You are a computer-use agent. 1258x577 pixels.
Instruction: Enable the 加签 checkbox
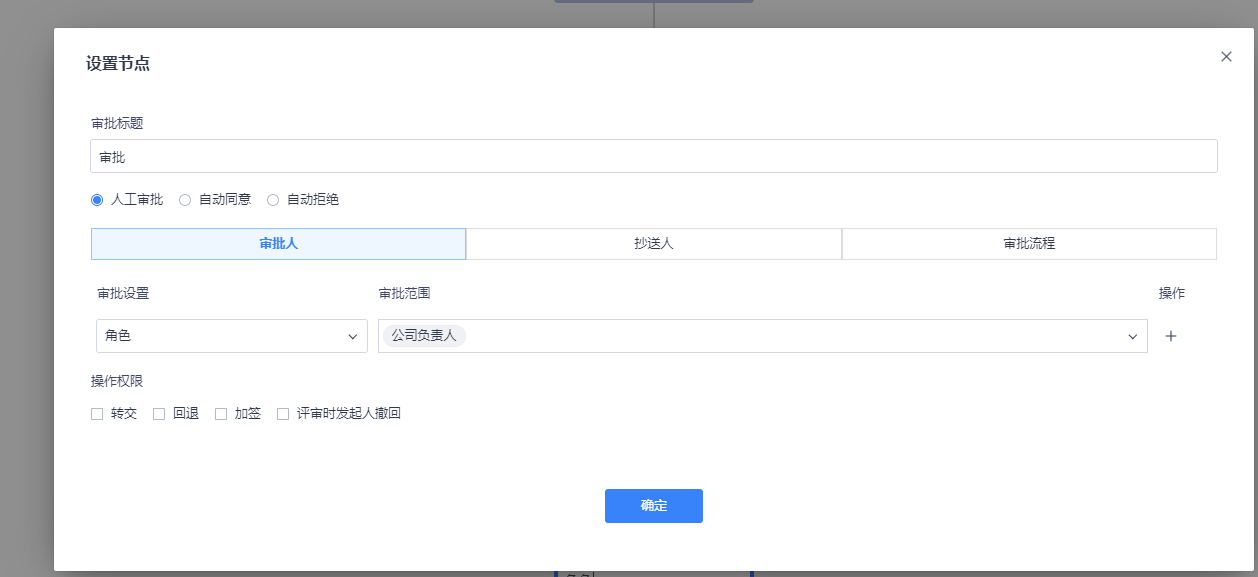[x=221, y=413]
